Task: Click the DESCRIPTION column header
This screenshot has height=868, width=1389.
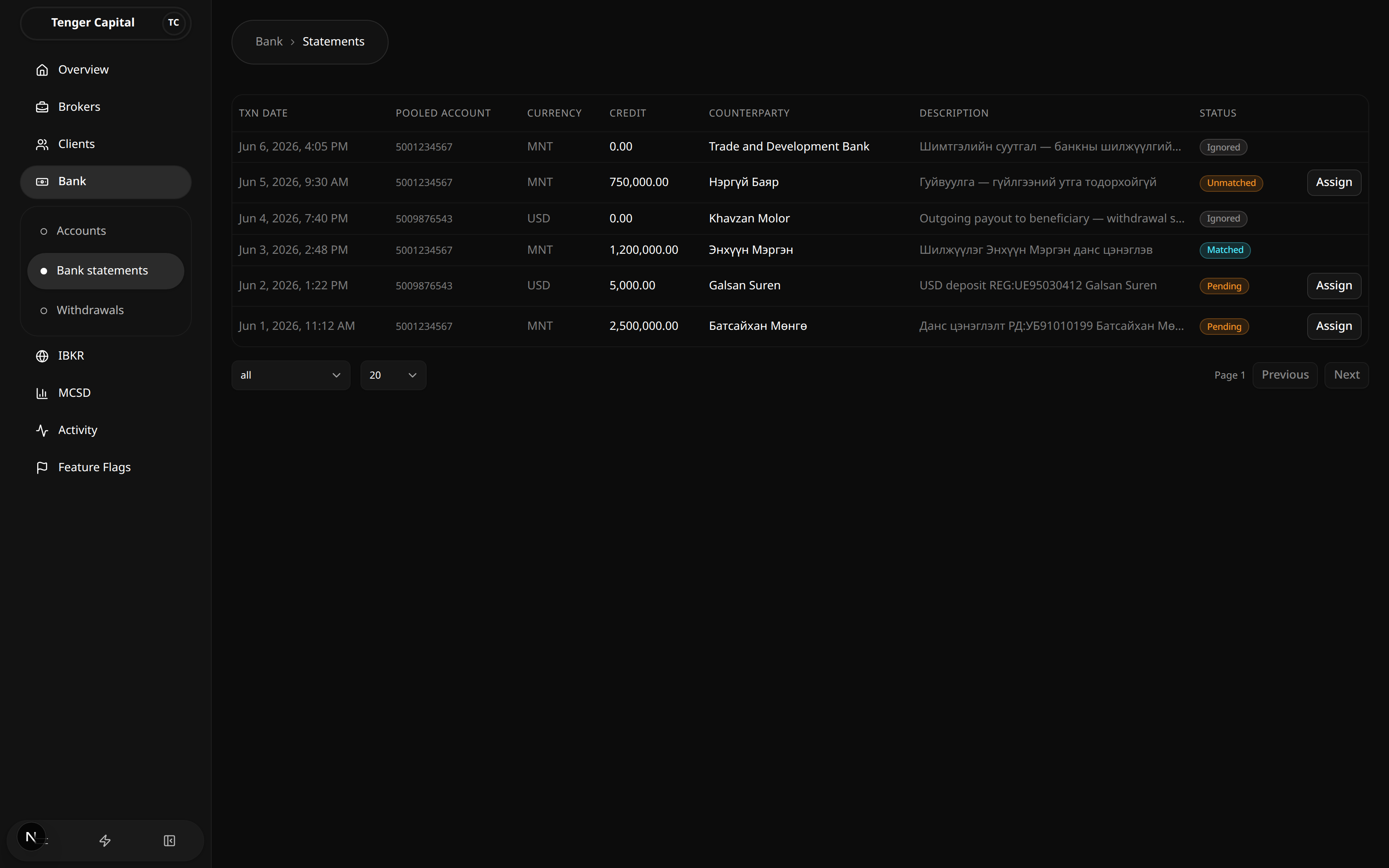Action: point(954,114)
